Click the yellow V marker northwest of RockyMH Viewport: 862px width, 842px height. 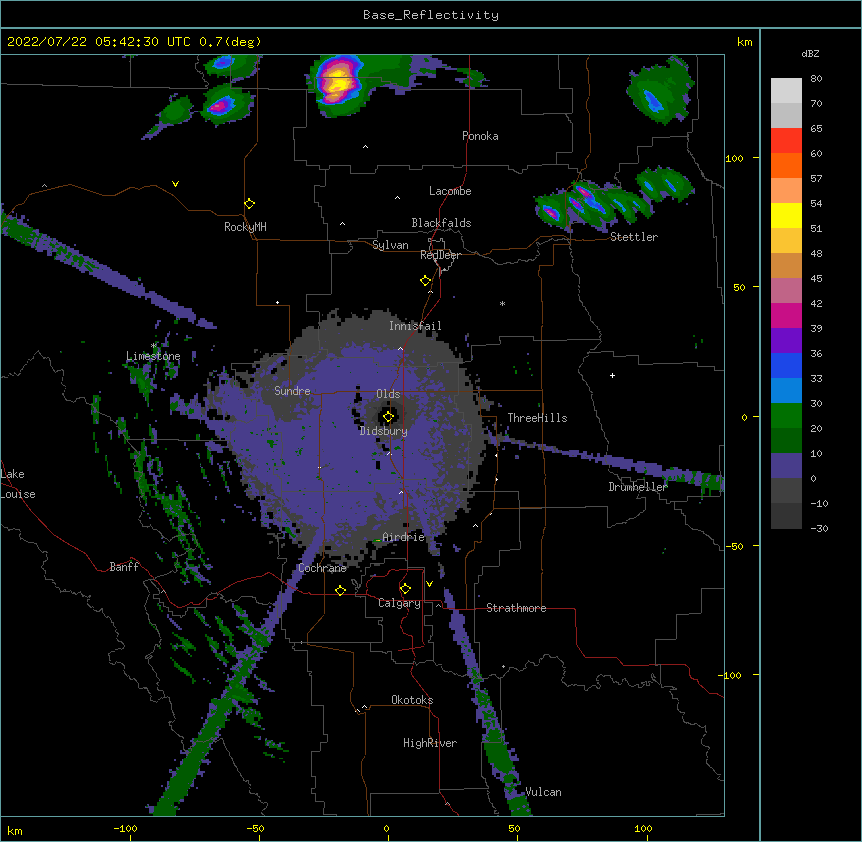click(175, 184)
